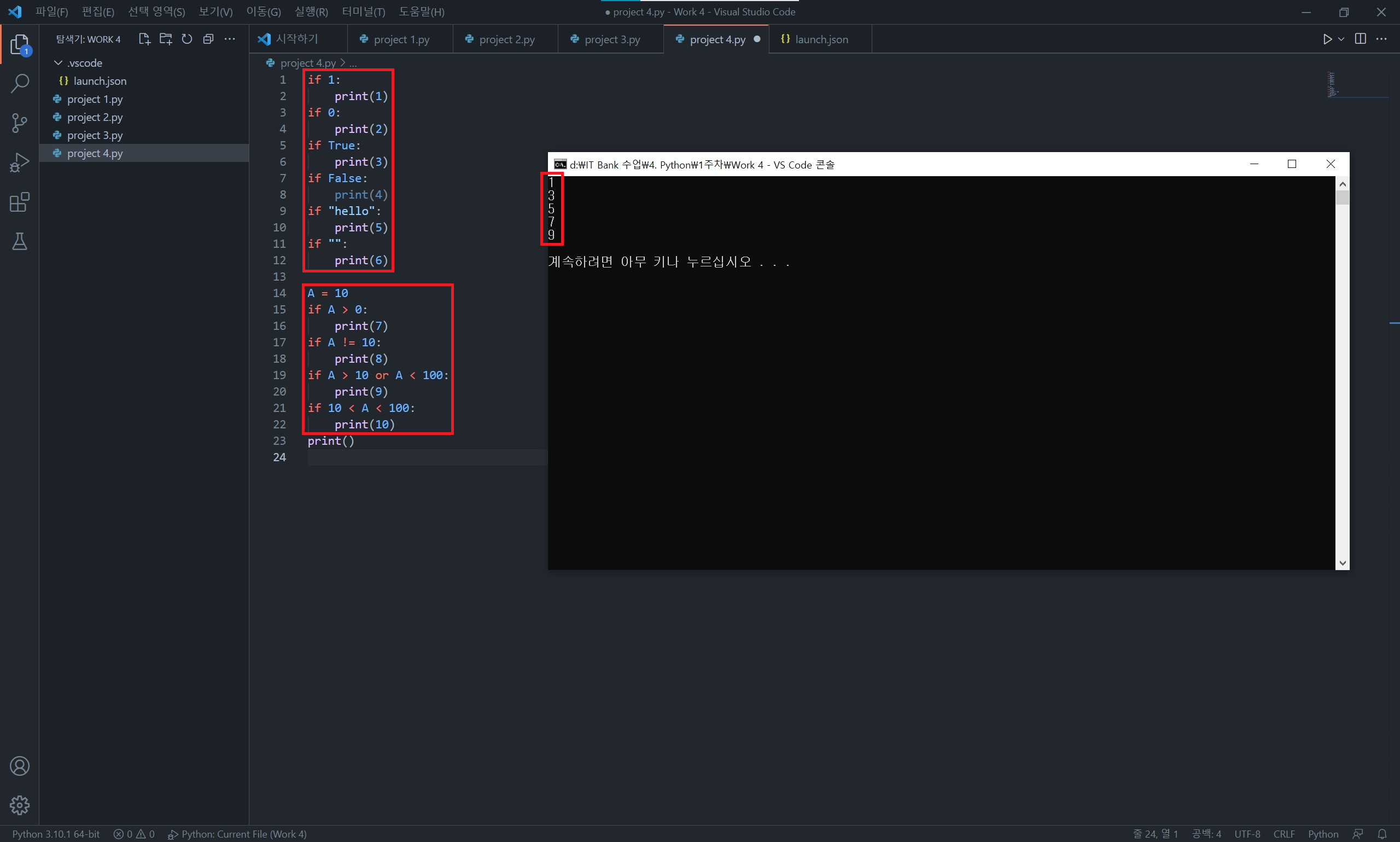
Task: Open the Search view in activity bar
Action: (x=20, y=83)
